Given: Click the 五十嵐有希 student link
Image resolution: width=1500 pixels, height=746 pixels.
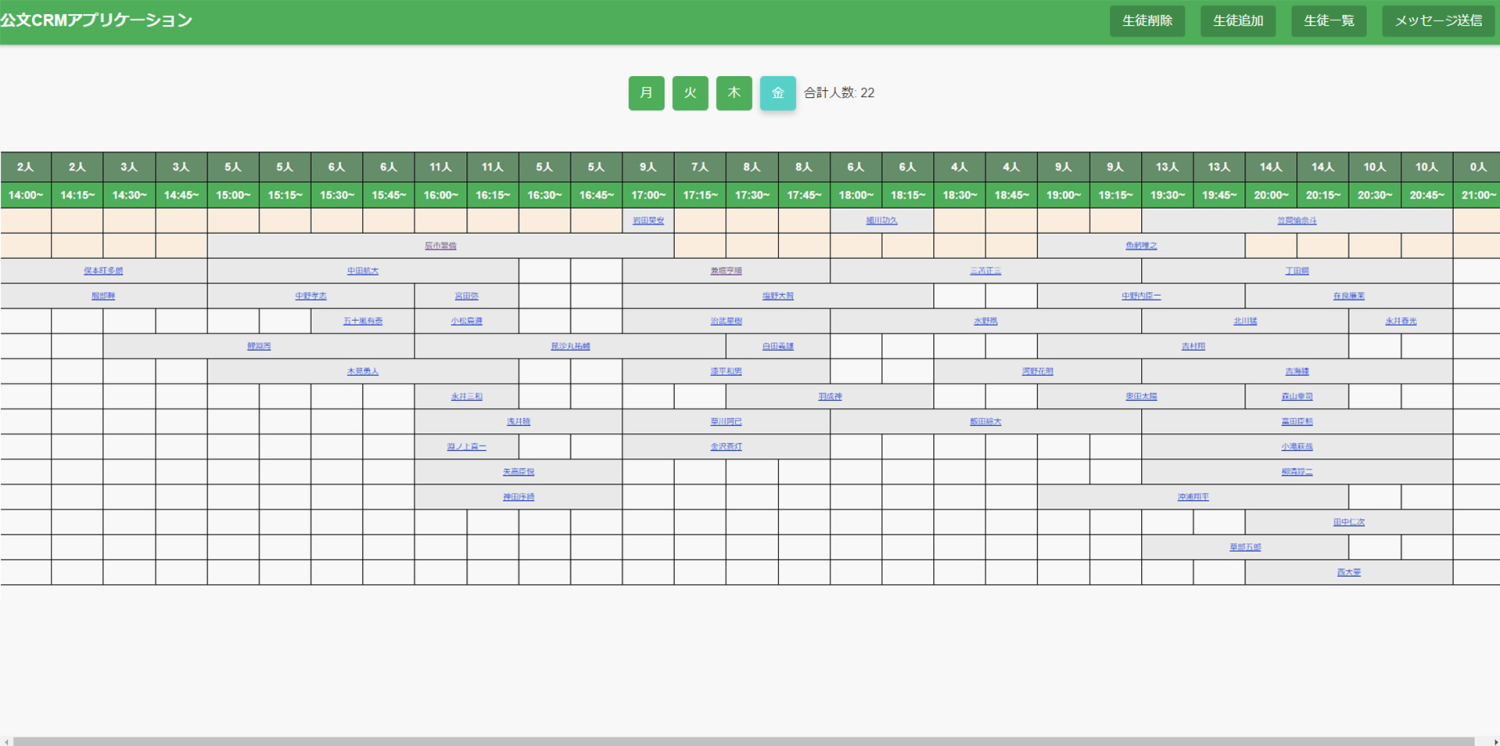Looking at the screenshot, I should coord(363,321).
